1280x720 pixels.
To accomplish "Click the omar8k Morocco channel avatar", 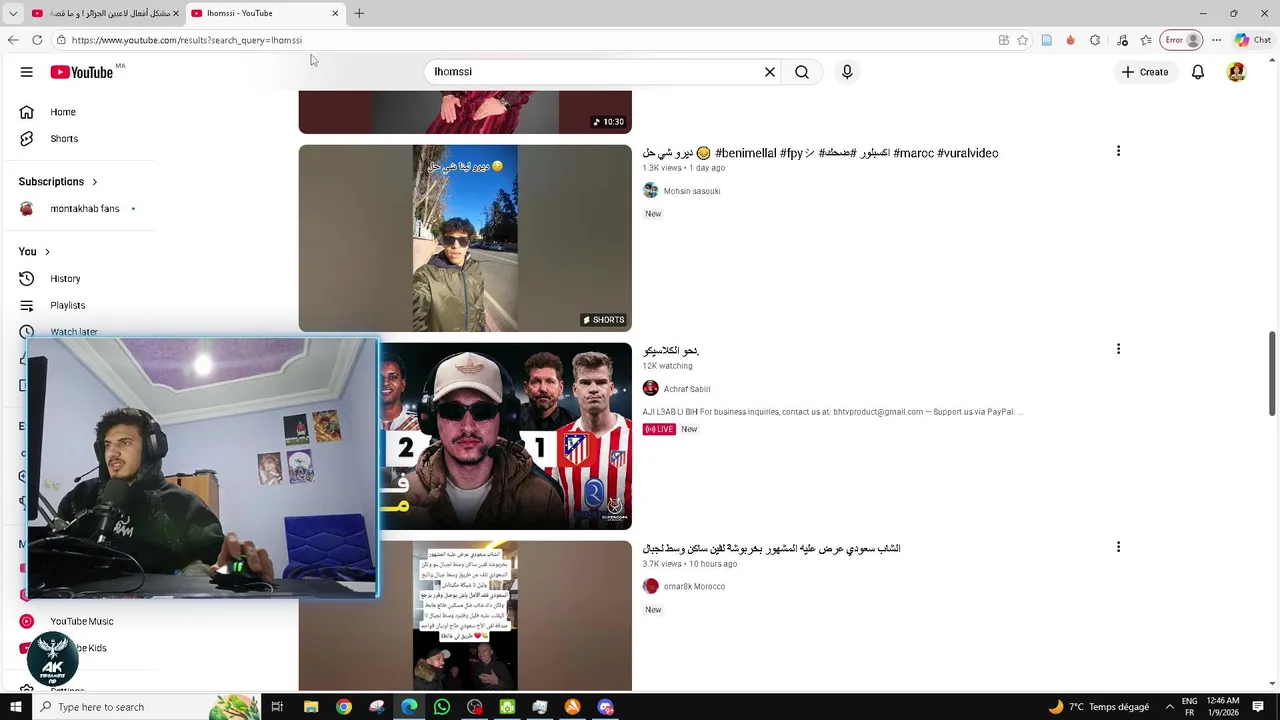I will (651, 587).
